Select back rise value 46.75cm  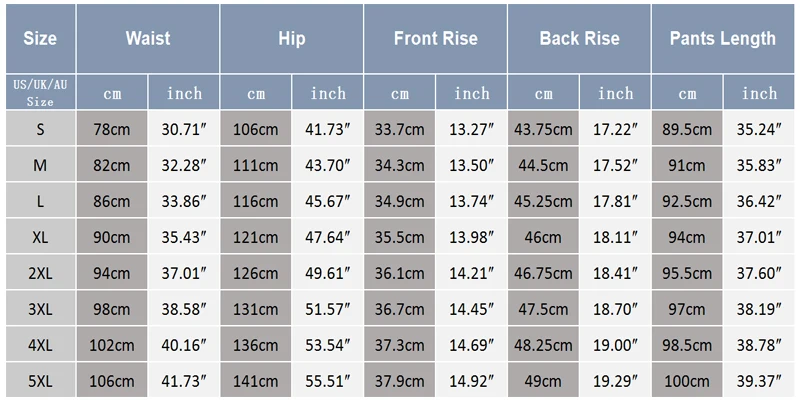pyautogui.click(x=543, y=273)
